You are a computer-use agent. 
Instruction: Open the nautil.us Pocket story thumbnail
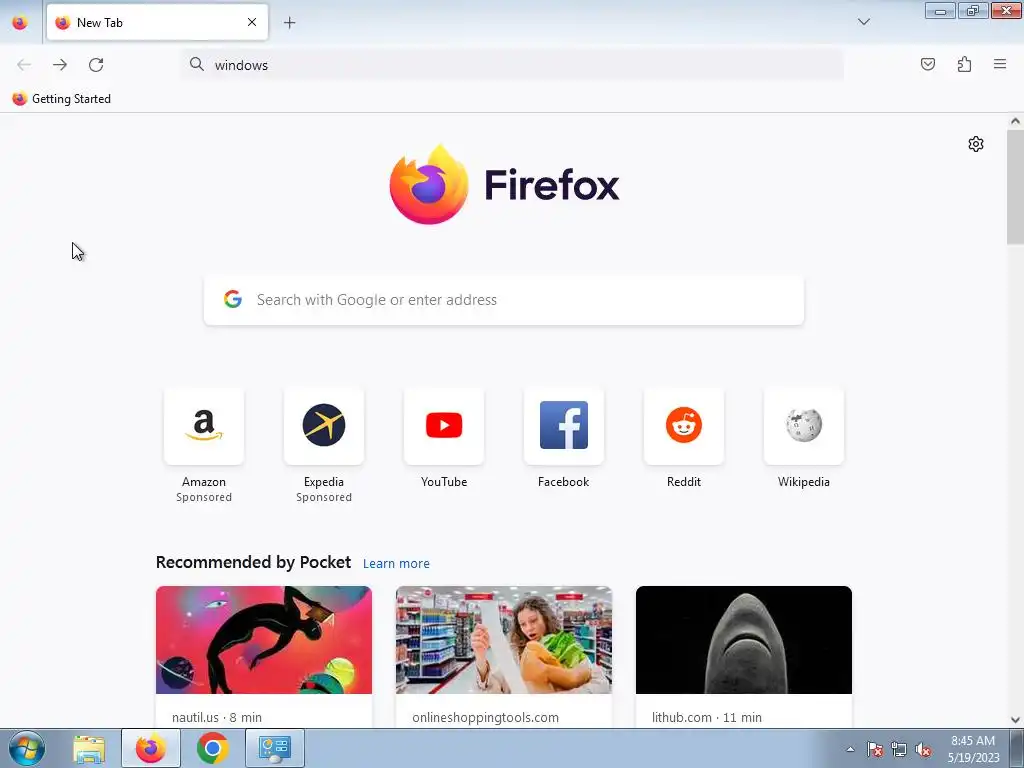(264, 640)
